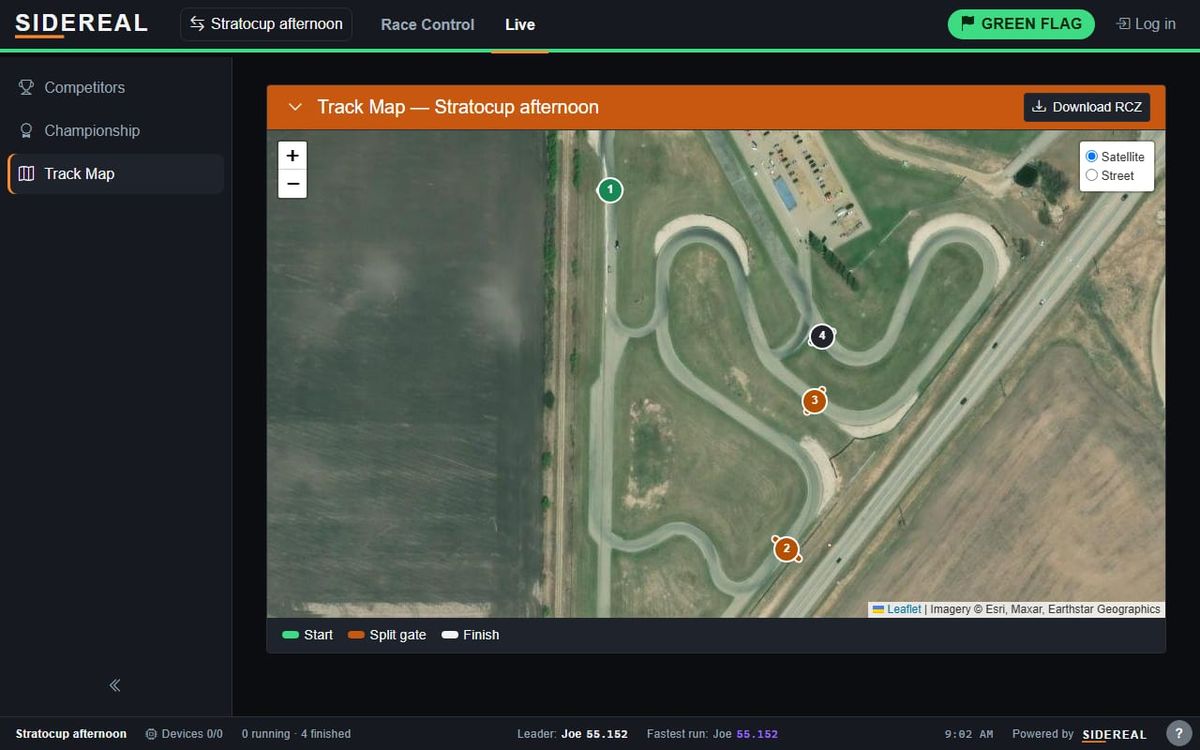
Task: Open the Leaflet attribution link
Action: click(897, 609)
